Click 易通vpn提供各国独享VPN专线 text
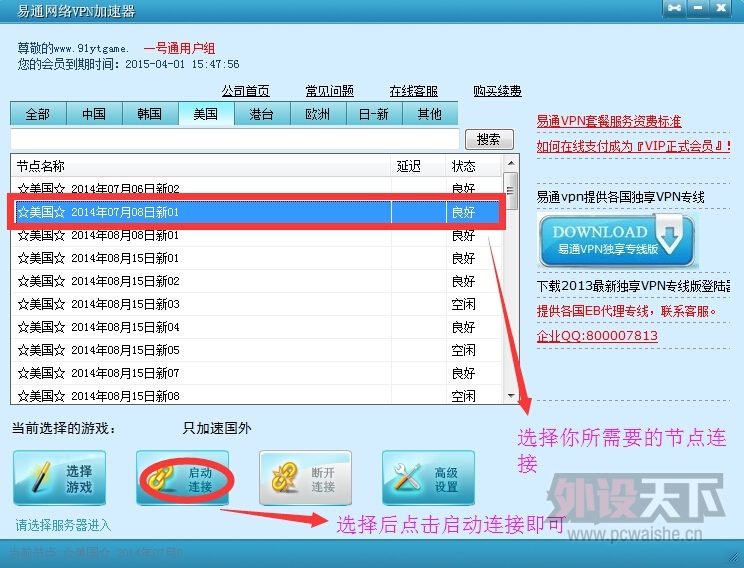Image resolution: width=744 pixels, height=568 pixels. click(621, 197)
